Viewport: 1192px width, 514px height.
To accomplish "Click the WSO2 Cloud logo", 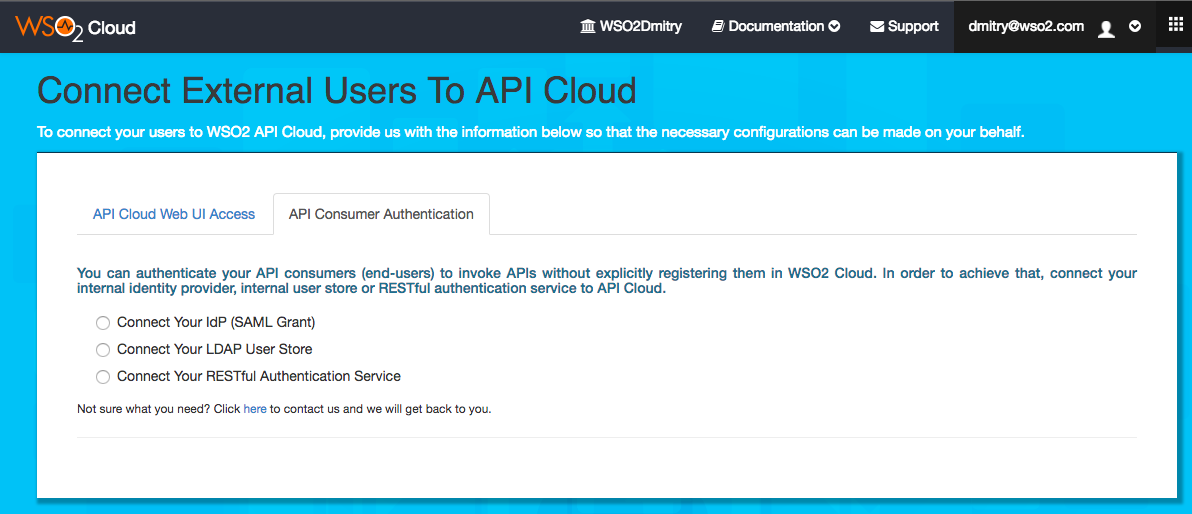I will [75, 27].
